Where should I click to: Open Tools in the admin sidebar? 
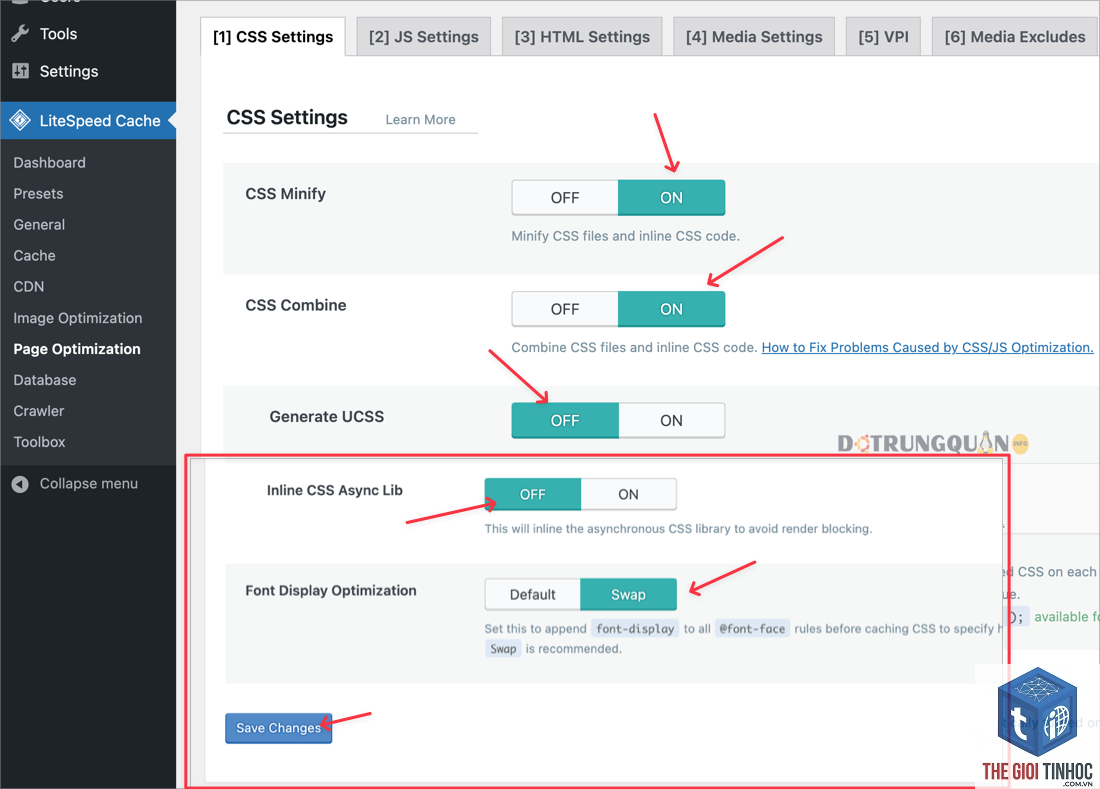(58, 34)
